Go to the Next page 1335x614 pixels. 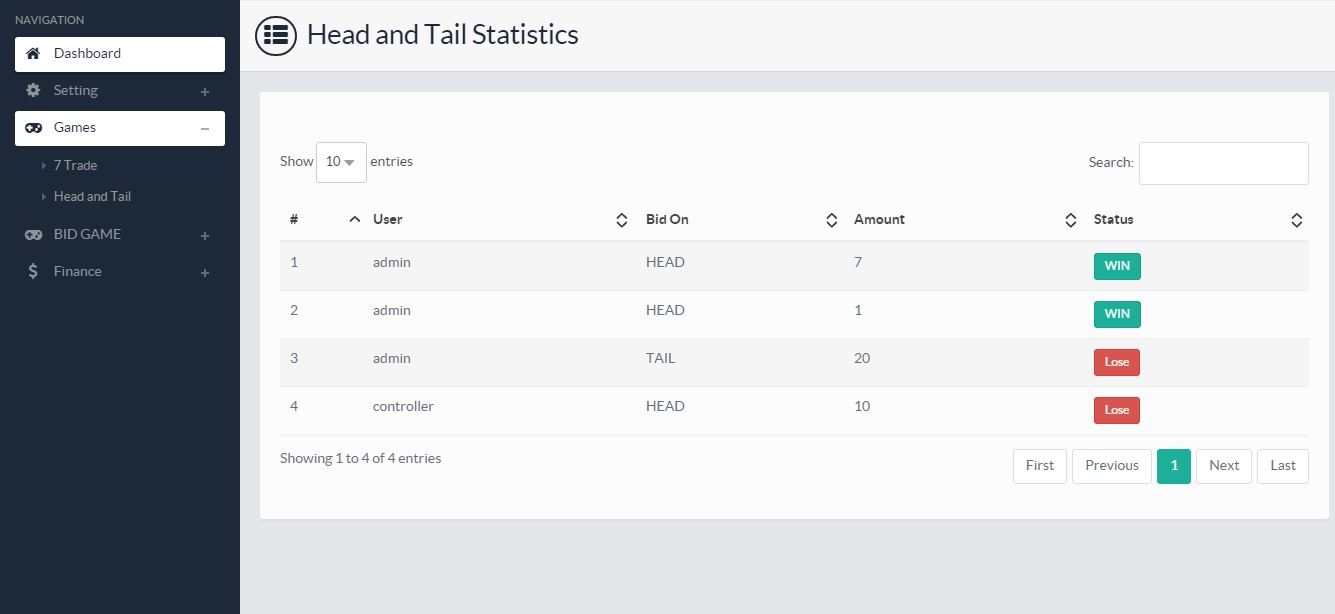click(x=1223, y=466)
